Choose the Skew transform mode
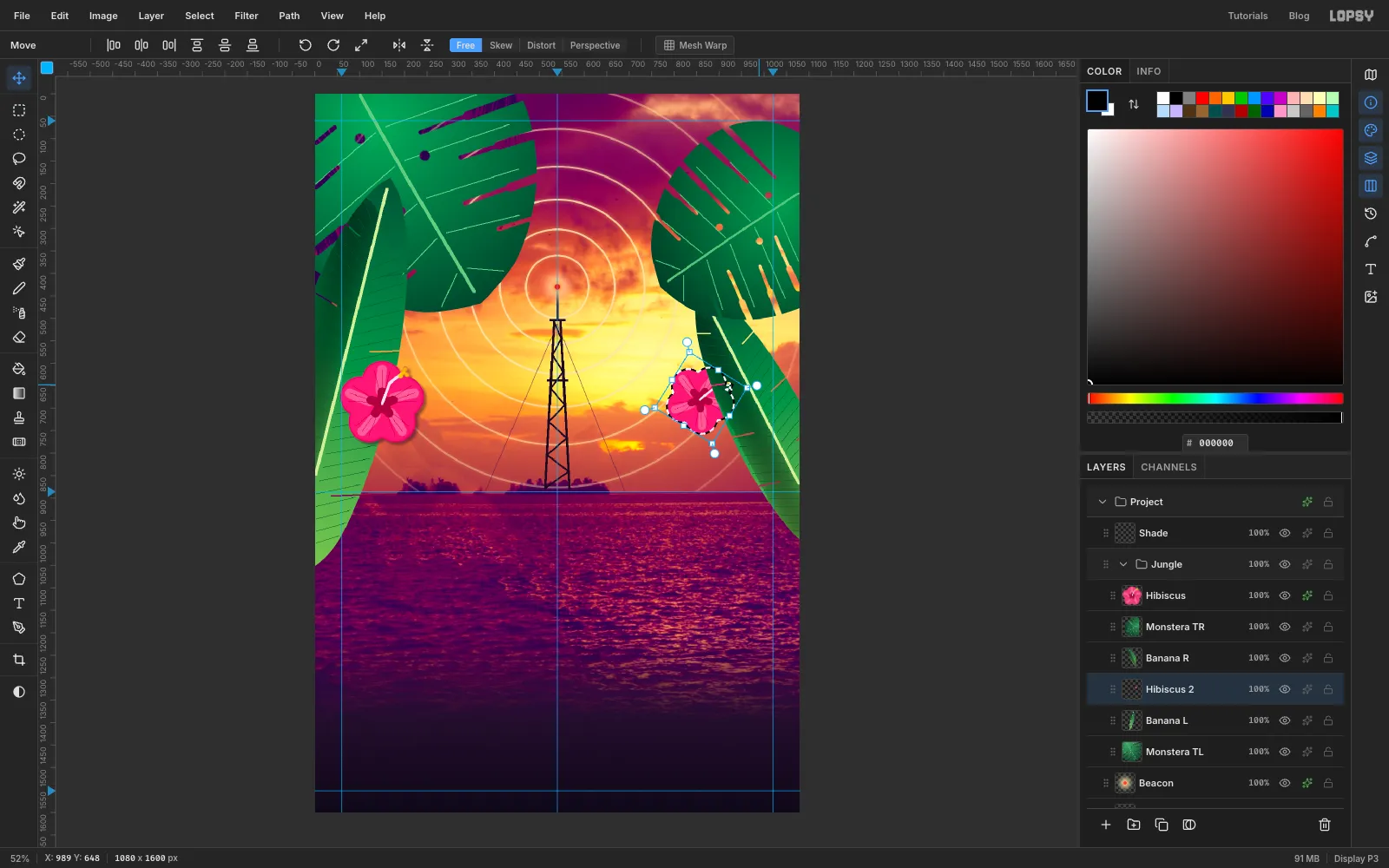The height and width of the screenshot is (868, 1389). click(x=501, y=45)
